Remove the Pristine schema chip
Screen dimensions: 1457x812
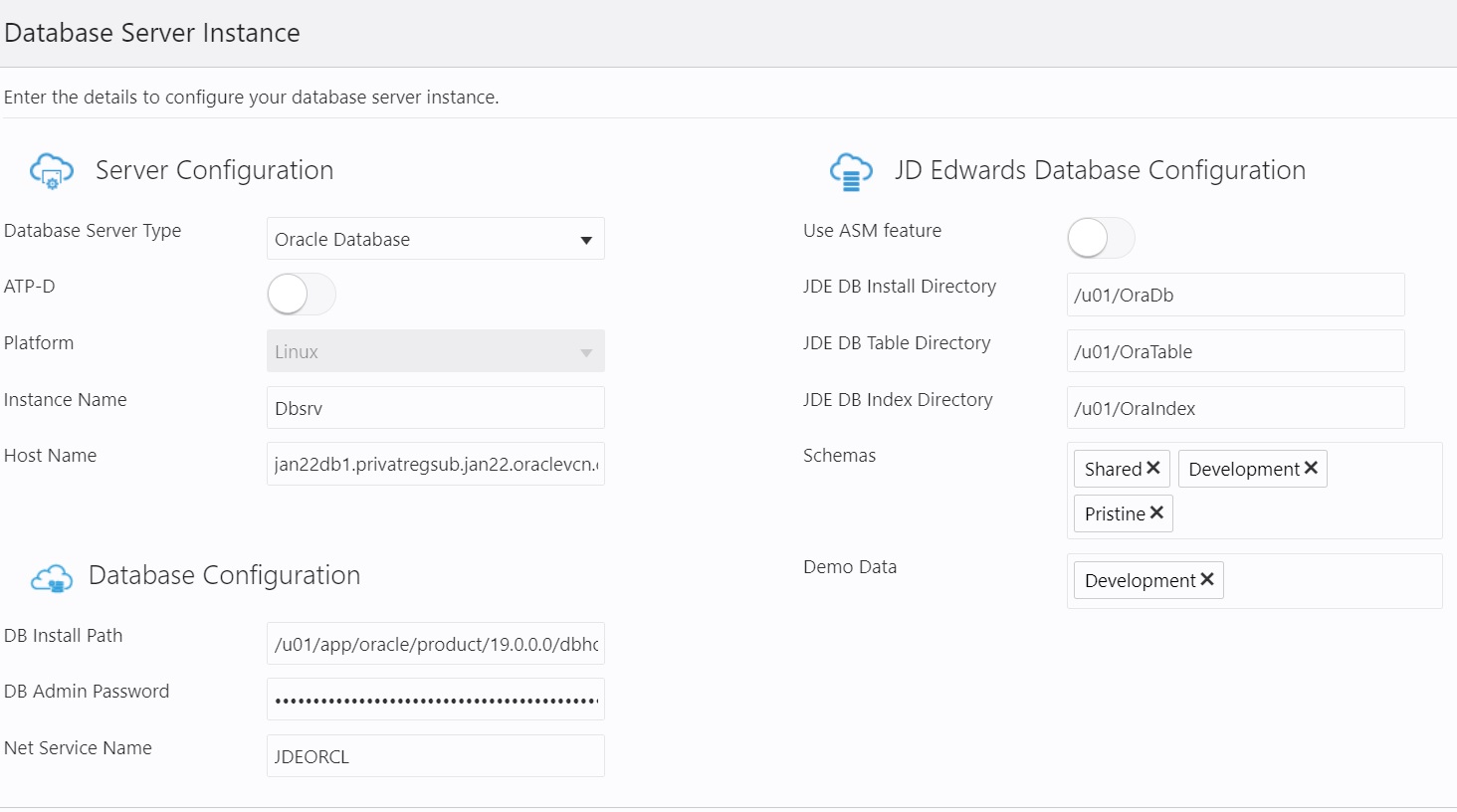coord(1156,512)
